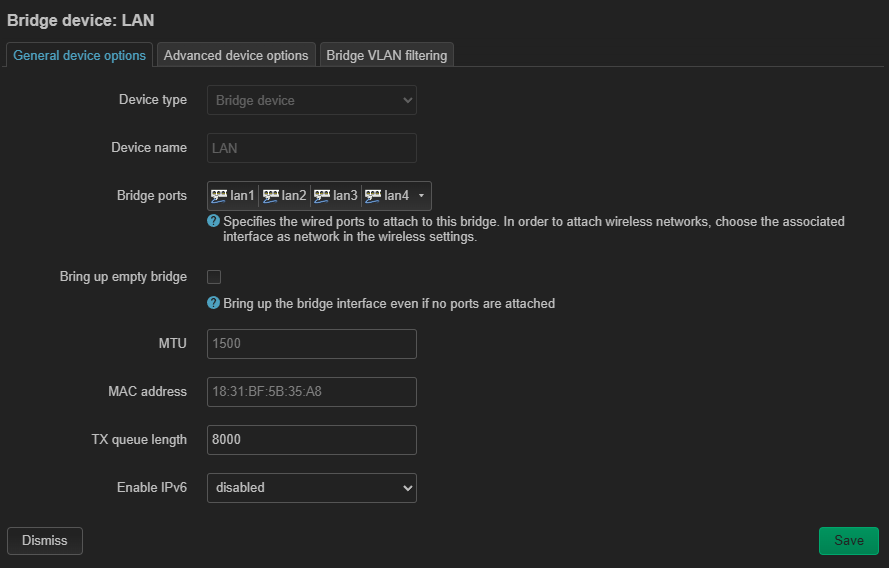Image resolution: width=889 pixels, height=568 pixels.
Task: Click the empty bridge help icon
Action: [x=213, y=303]
